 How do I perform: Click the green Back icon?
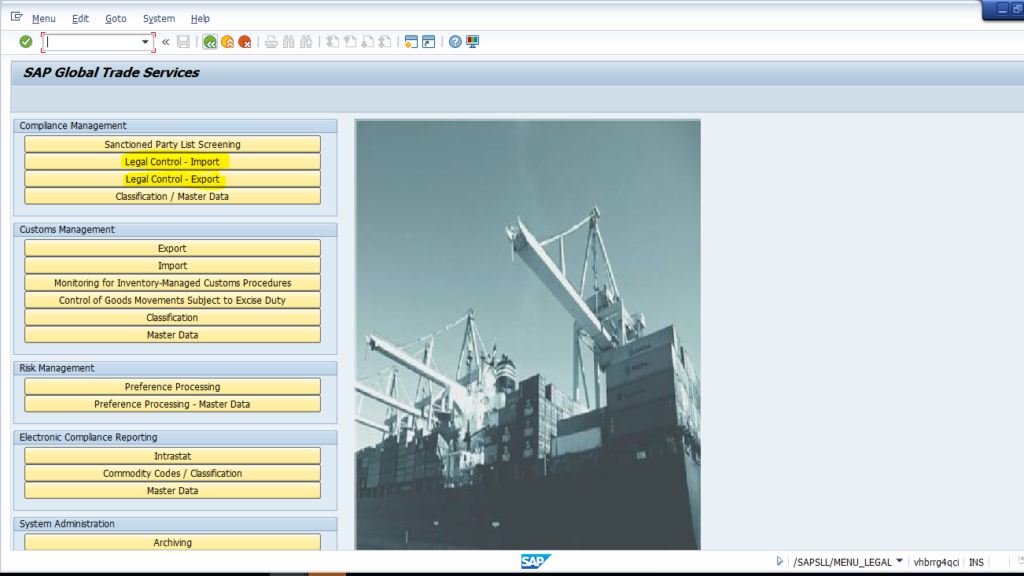[210, 42]
